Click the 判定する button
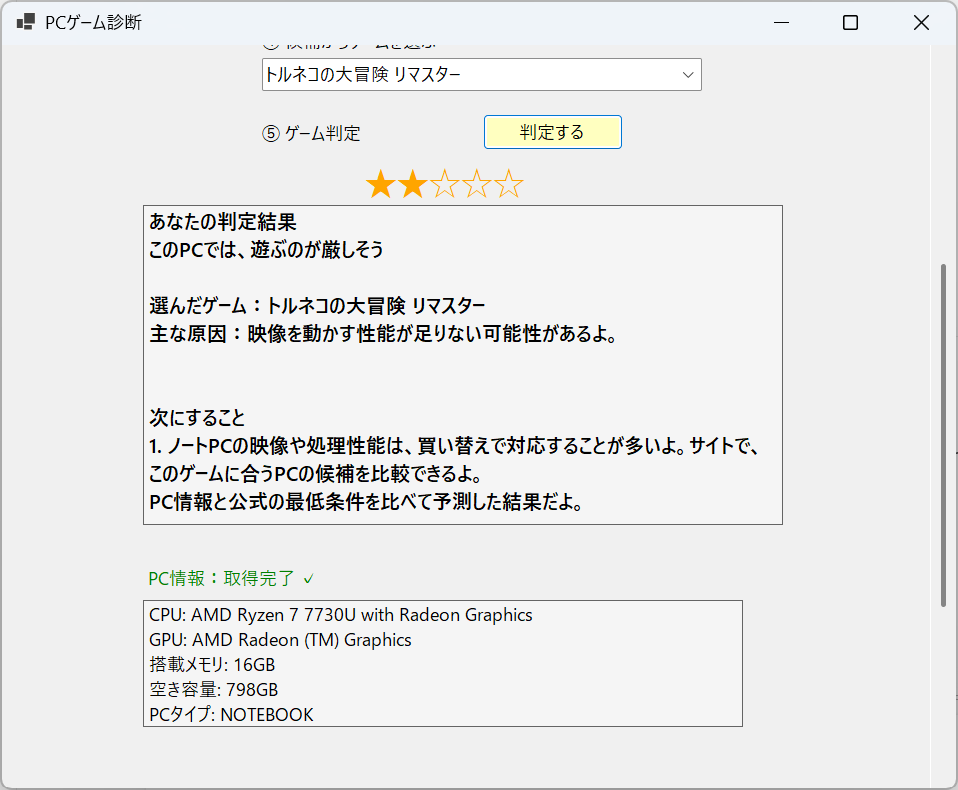 point(552,132)
